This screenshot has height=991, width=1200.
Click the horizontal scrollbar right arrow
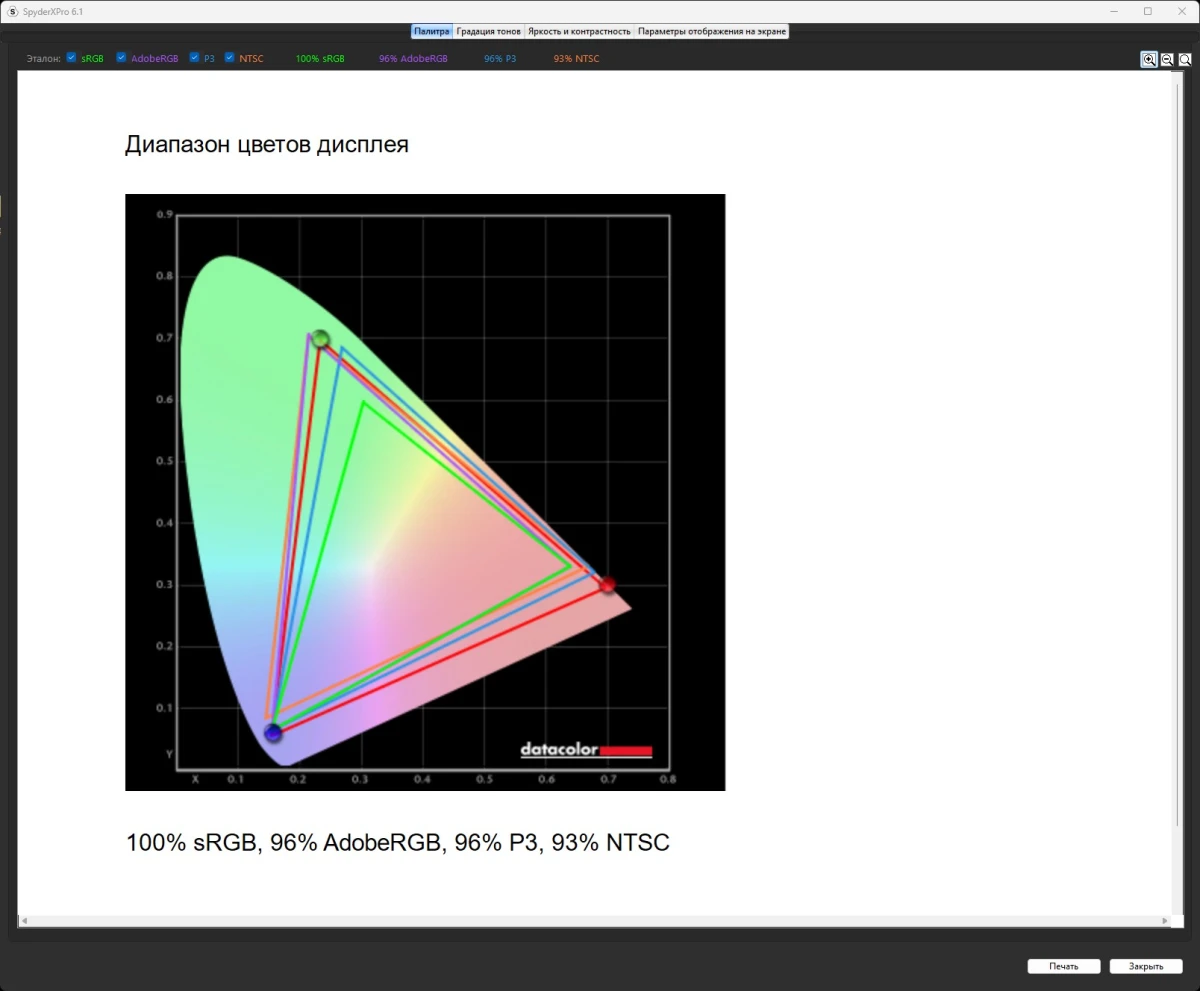pyautogui.click(x=1164, y=921)
